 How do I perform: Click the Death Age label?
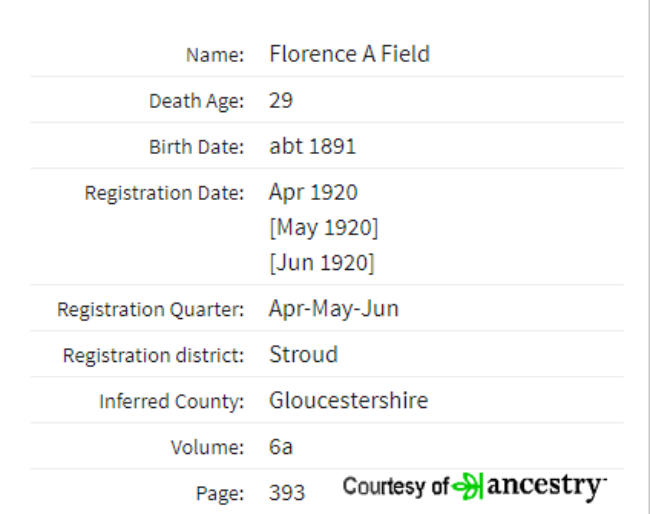(196, 101)
